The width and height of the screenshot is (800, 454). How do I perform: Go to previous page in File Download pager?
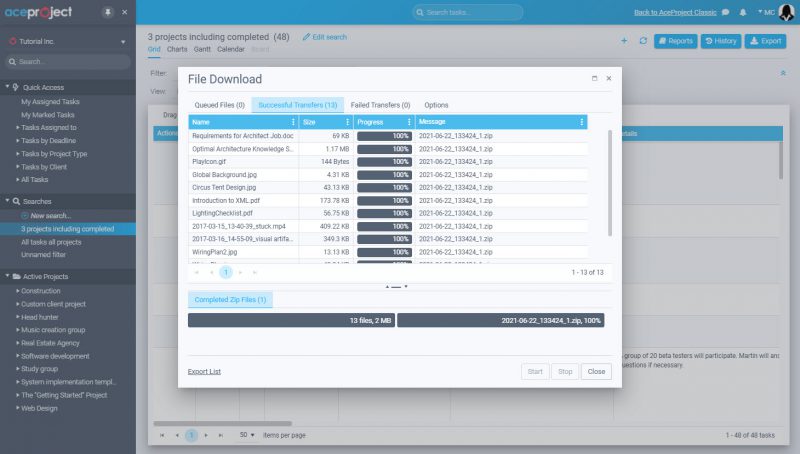pyautogui.click(x=211, y=272)
